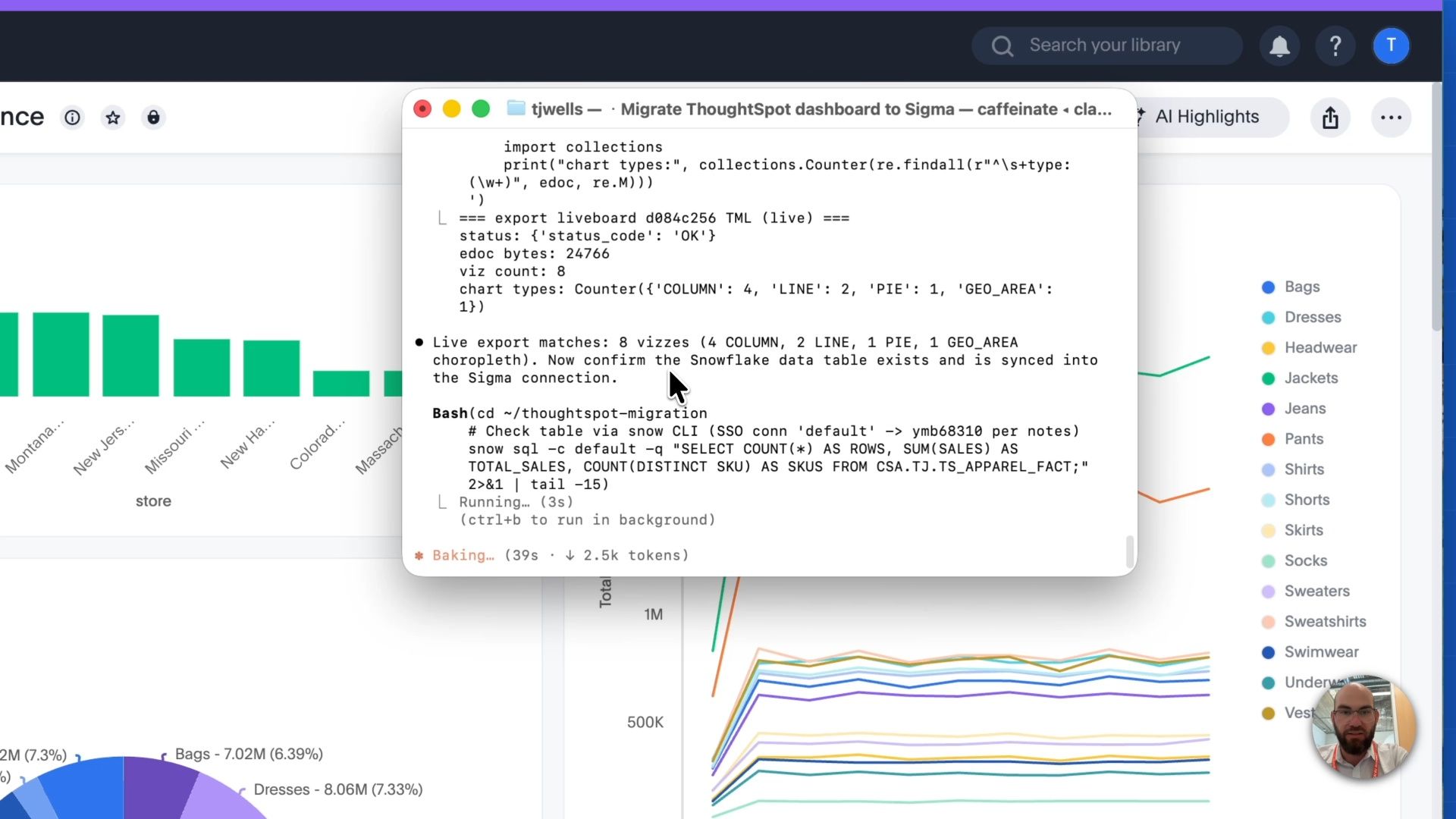Click the Jackets legend label

point(1311,378)
